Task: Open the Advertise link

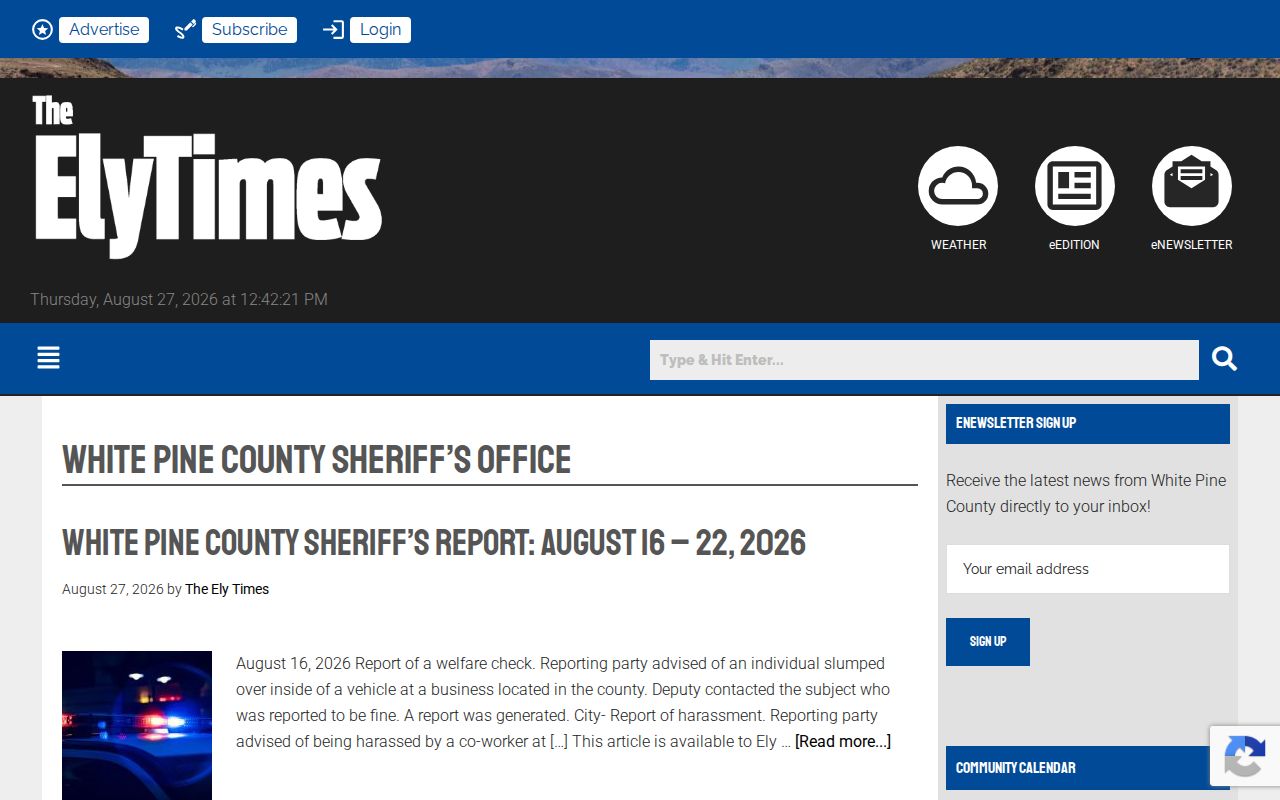Action: [x=104, y=30]
